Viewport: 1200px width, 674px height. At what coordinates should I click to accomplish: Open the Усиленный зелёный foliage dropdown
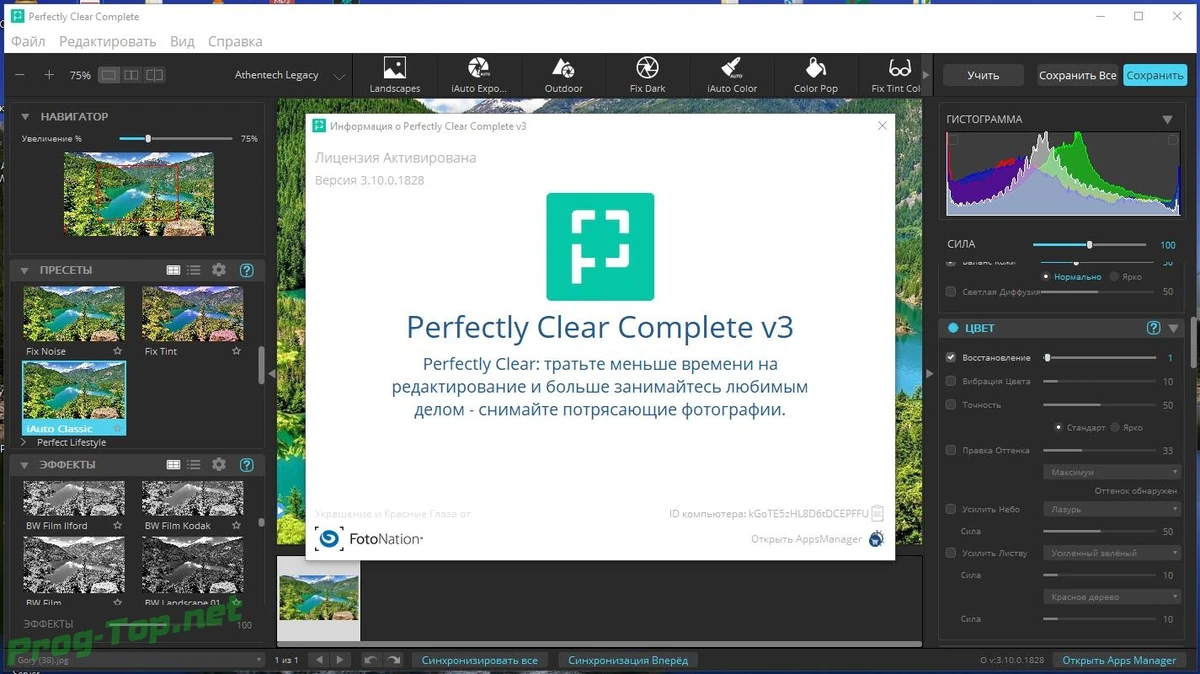pyautogui.click(x=1112, y=553)
